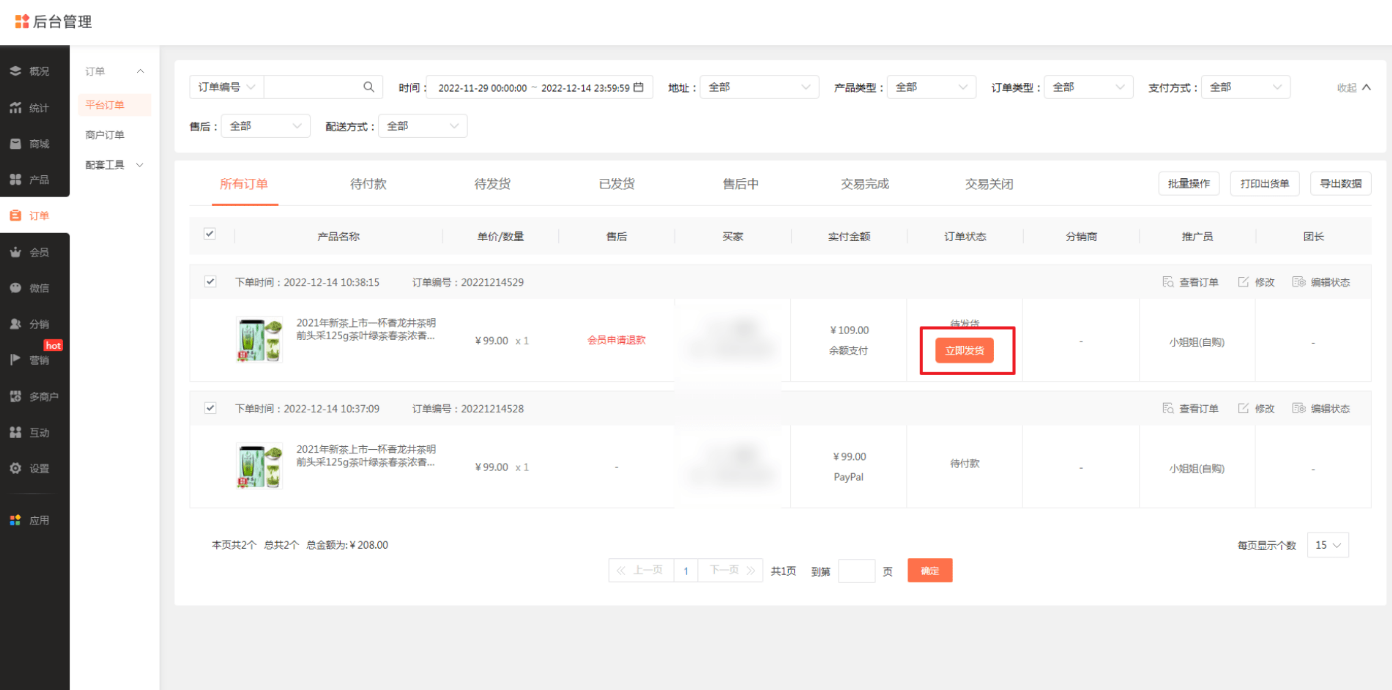
Task: Switch to the 待发货 tab
Action: coord(492,184)
